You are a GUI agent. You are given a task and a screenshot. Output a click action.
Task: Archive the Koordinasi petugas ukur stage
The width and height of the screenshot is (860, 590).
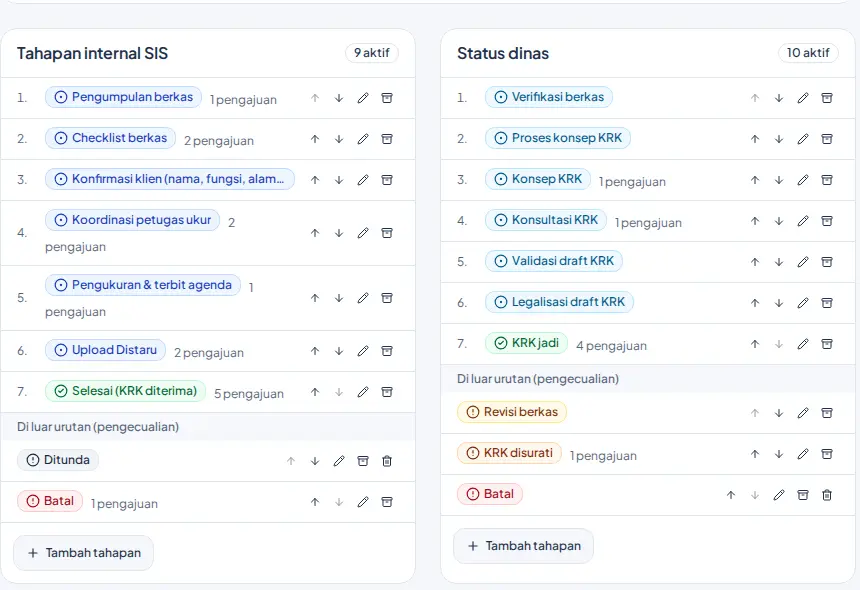click(387, 233)
